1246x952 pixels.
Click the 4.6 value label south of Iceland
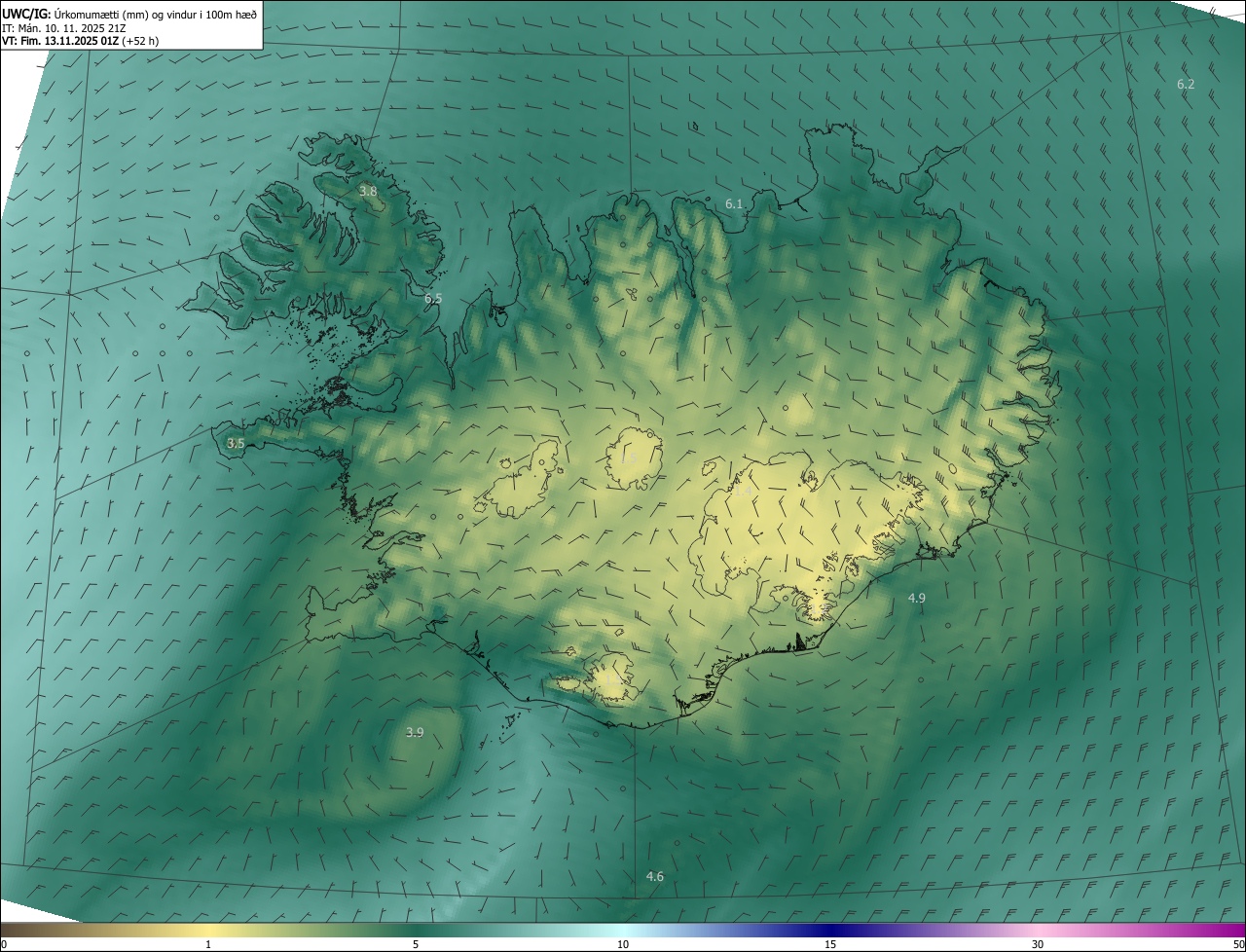[x=655, y=877]
